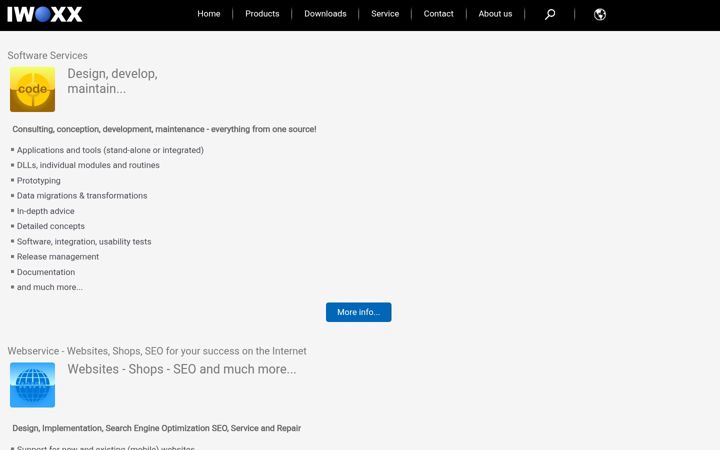720x450 pixels.
Task: Click the yellow code icon
Action: click(33, 89)
